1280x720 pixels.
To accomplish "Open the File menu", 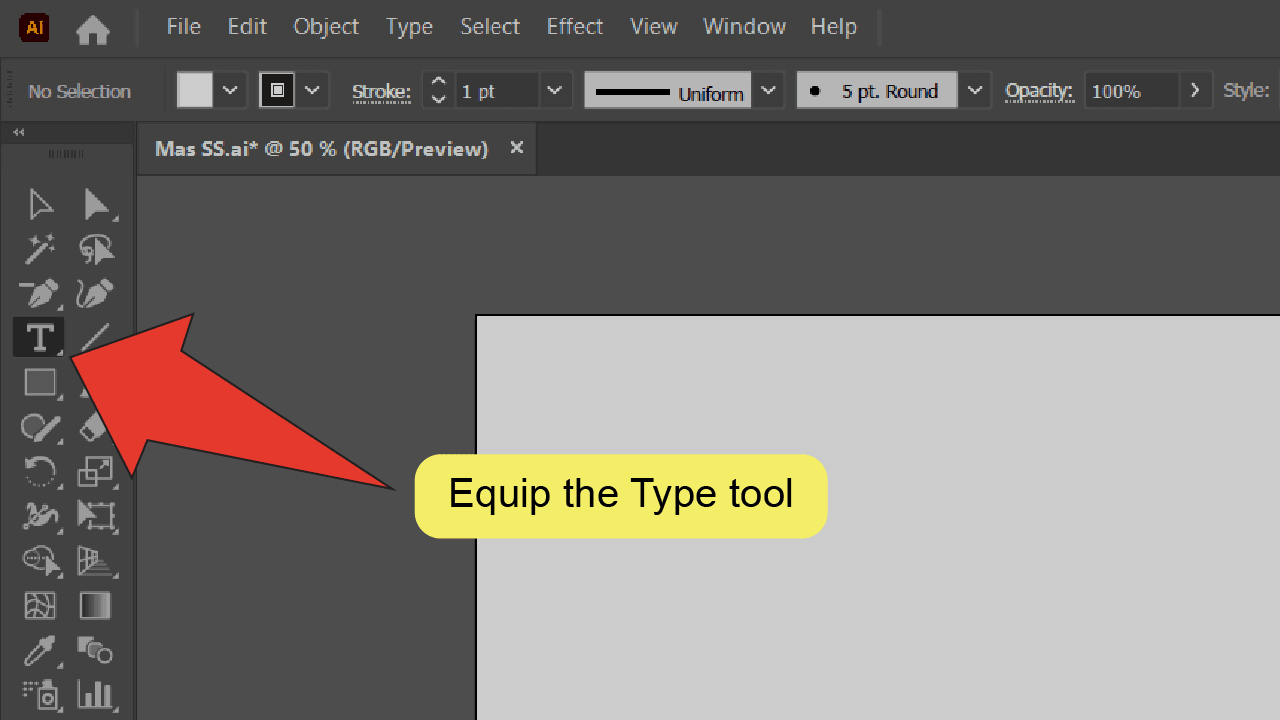I will pyautogui.click(x=183, y=27).
